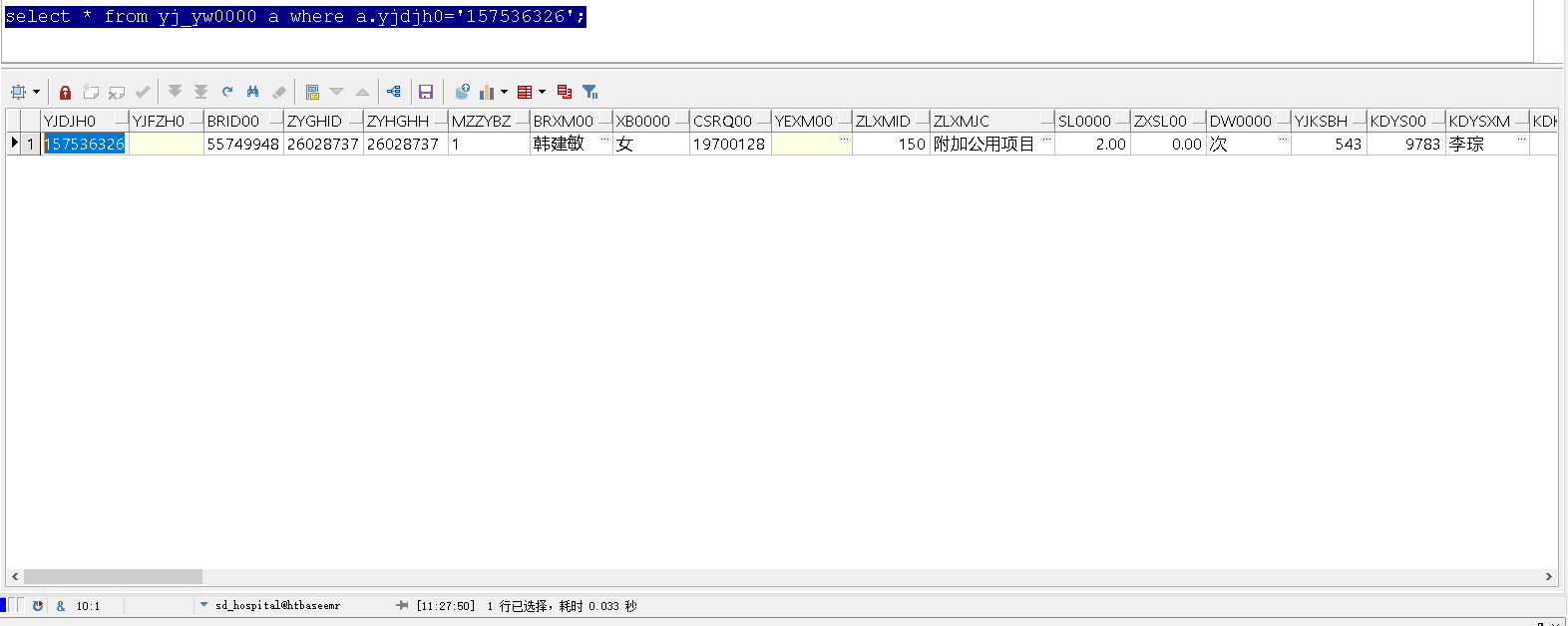Image resolution: width=1568 pixels, height=626 pixels.
Task: Click cell value 19700128
Action: [729, 144]
